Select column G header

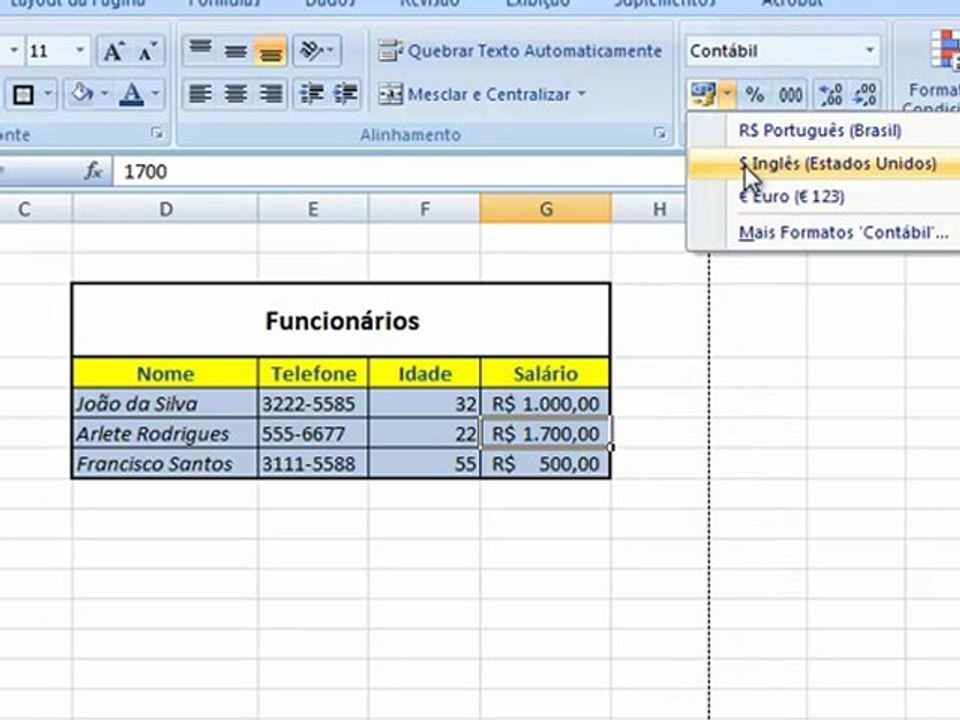click(546, 209)
